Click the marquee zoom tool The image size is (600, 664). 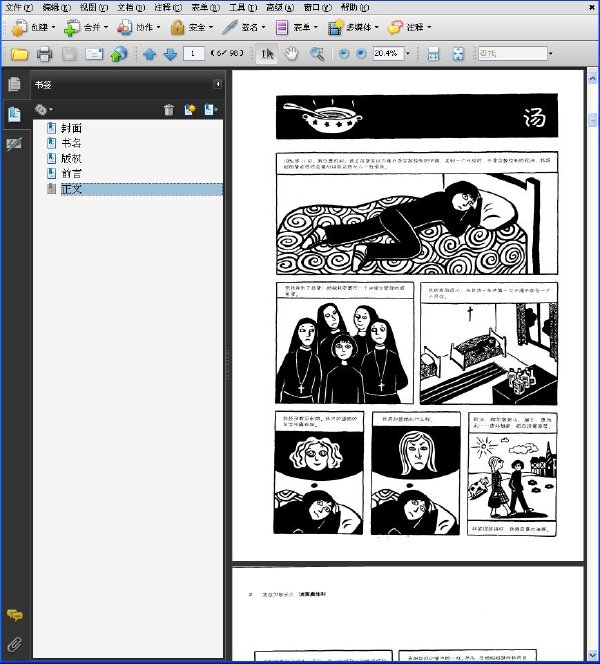click(317, 54)
